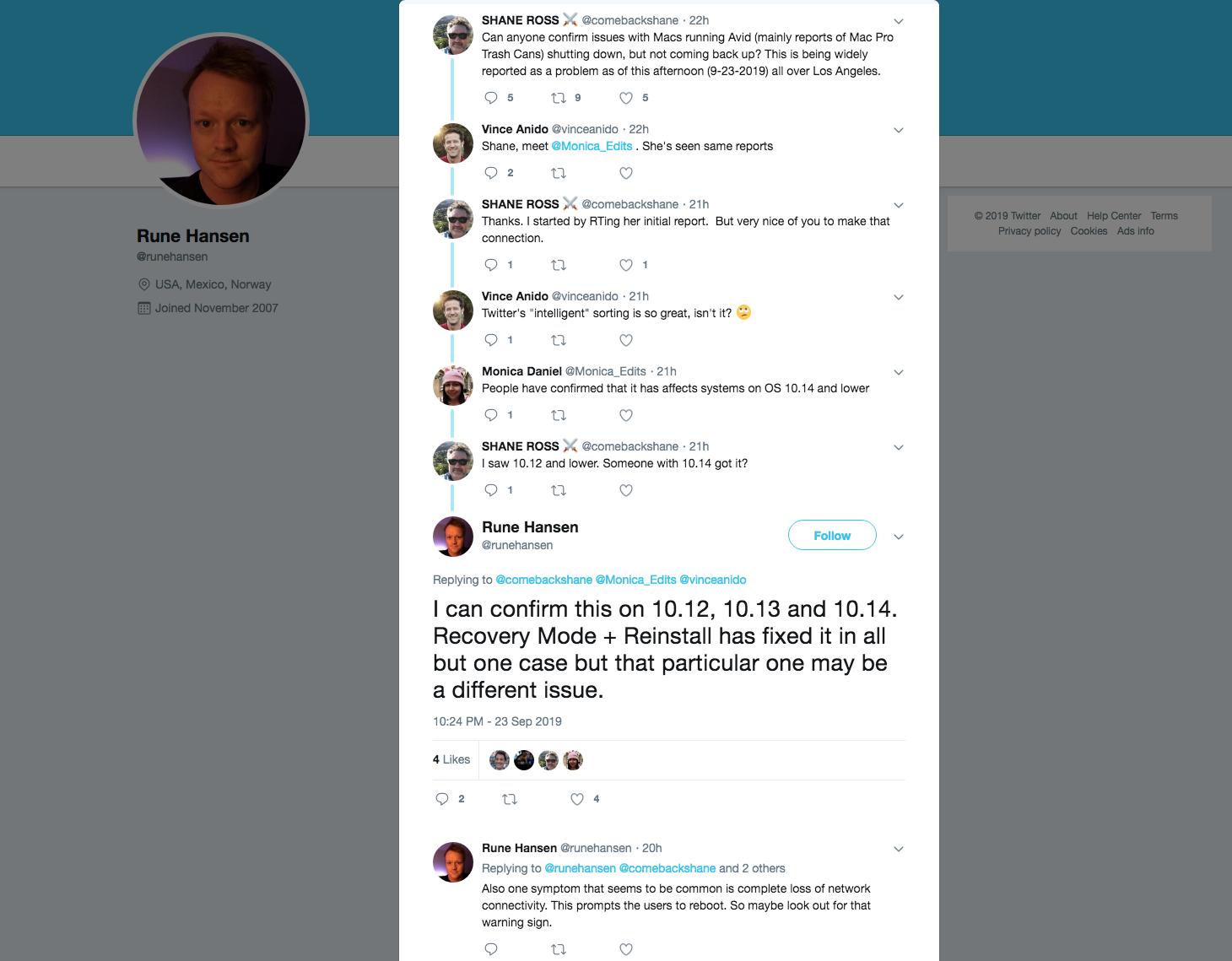
Task: Like the 'I saw 10.12 and lower' tweet
Action: tap(626, 490)
